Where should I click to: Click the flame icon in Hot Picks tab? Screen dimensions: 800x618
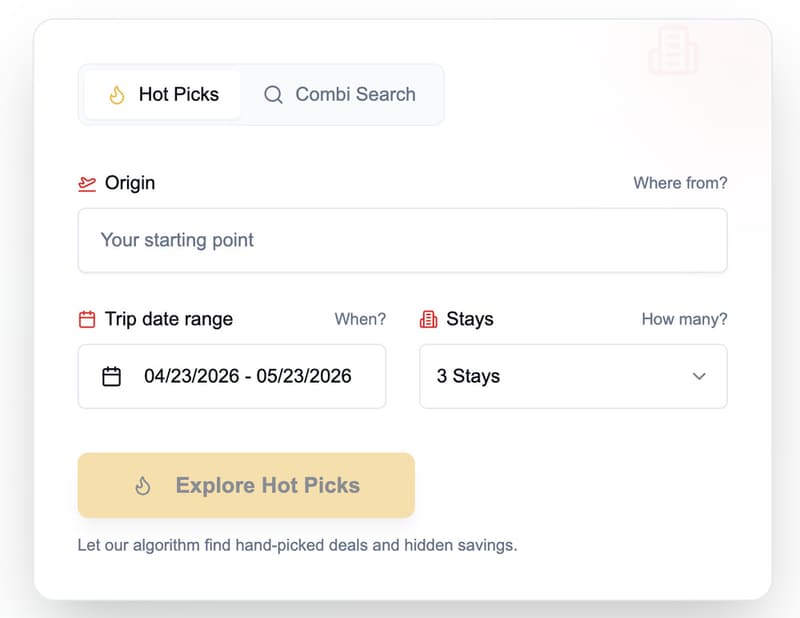pos(116,95)
